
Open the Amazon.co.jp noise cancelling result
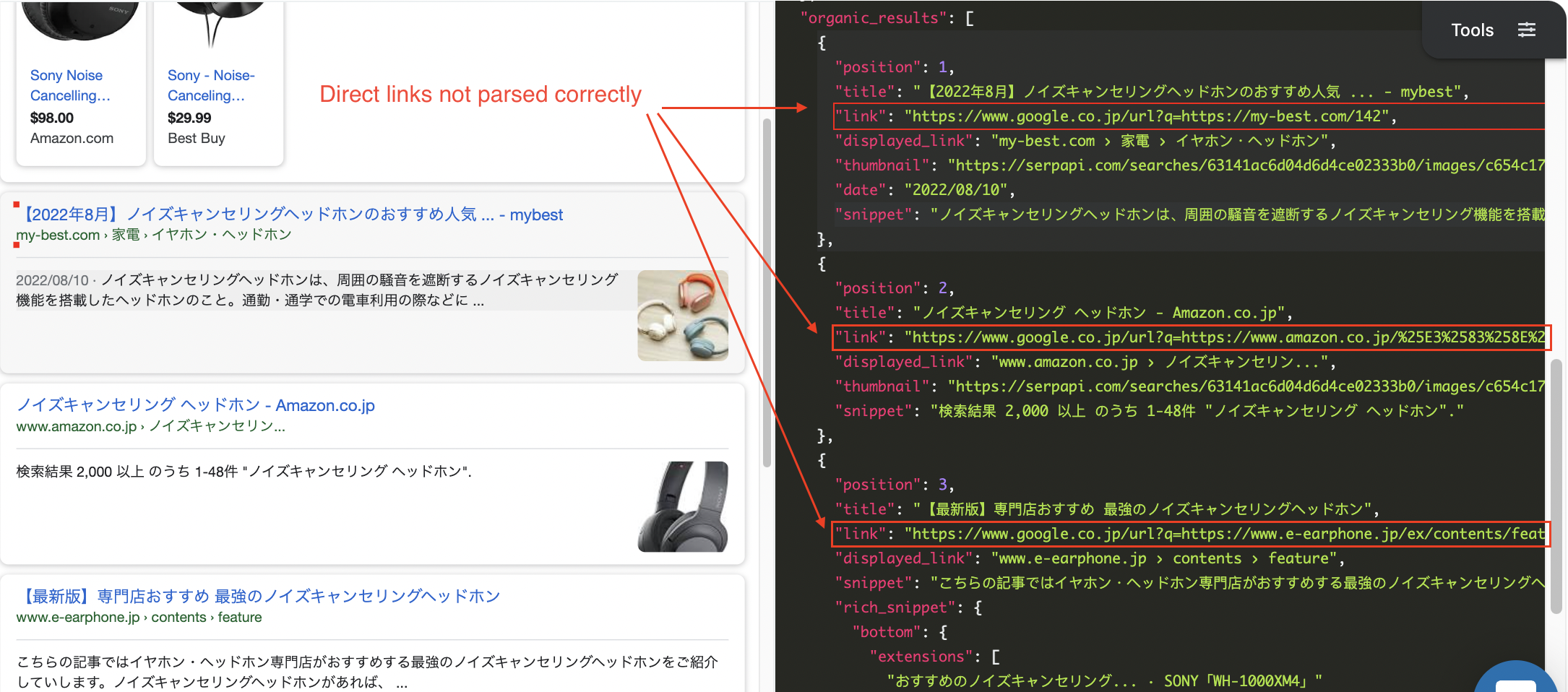(196, 405)
